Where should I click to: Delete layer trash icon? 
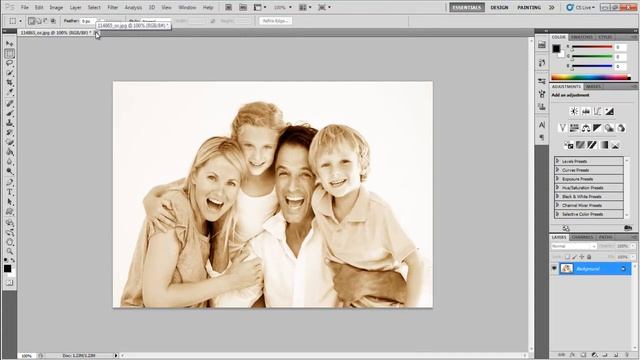pos(627,355)
